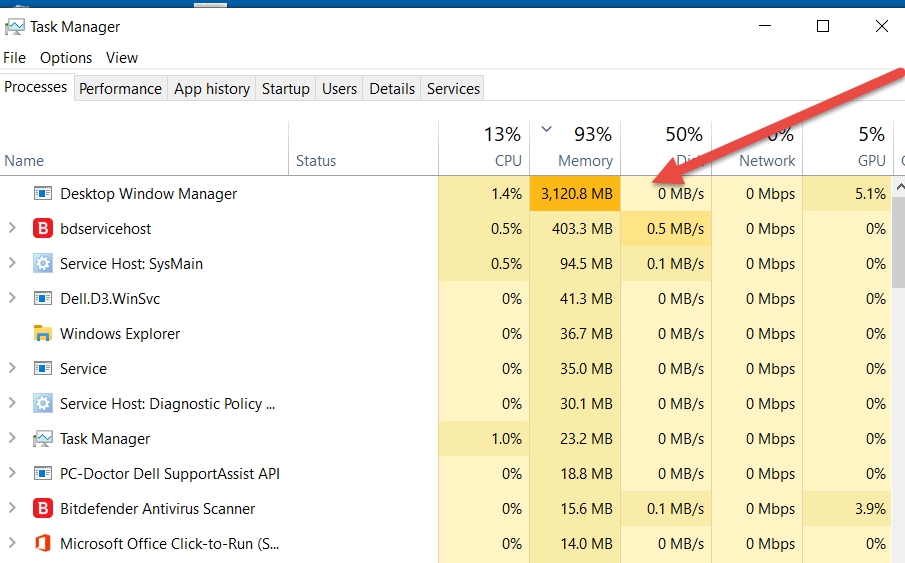The height and width of the screenshot is (563, 905).
Task: Click the icon beside the Service process
Action: point(43,368)
